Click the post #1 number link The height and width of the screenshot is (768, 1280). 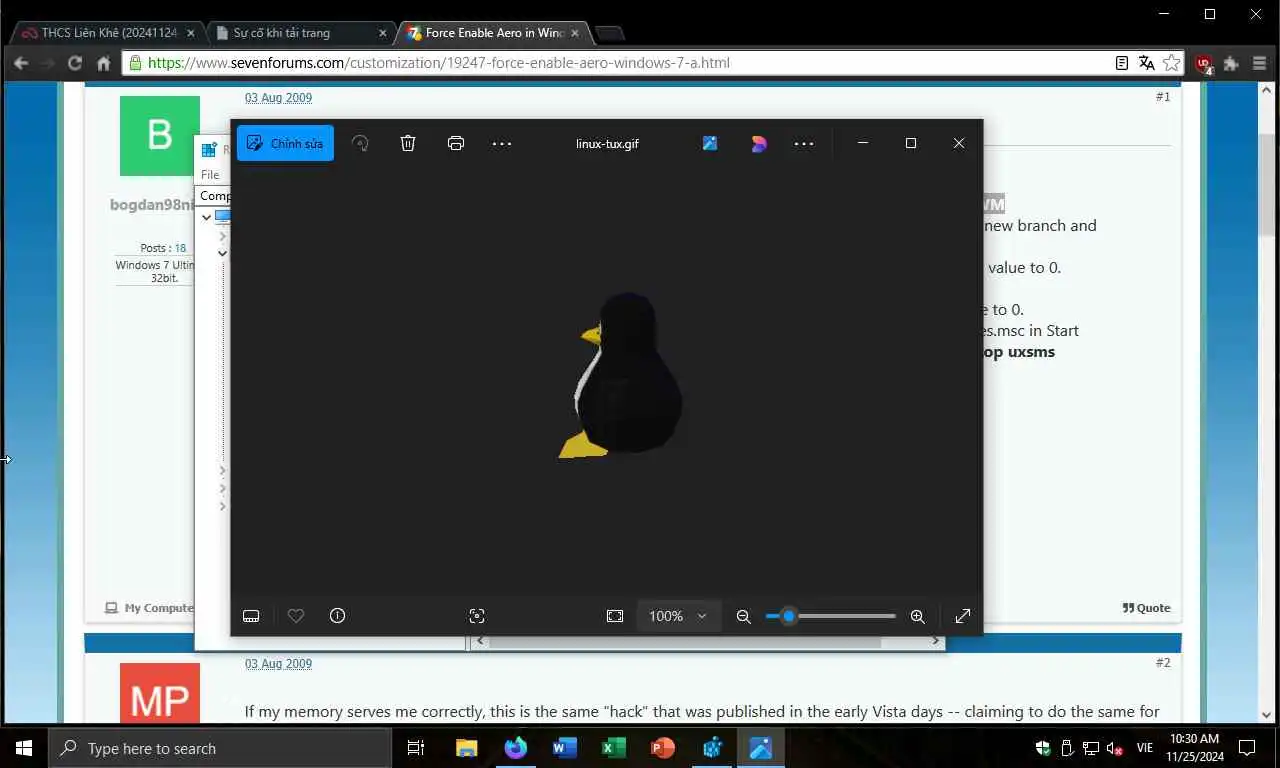point(1163,97)
